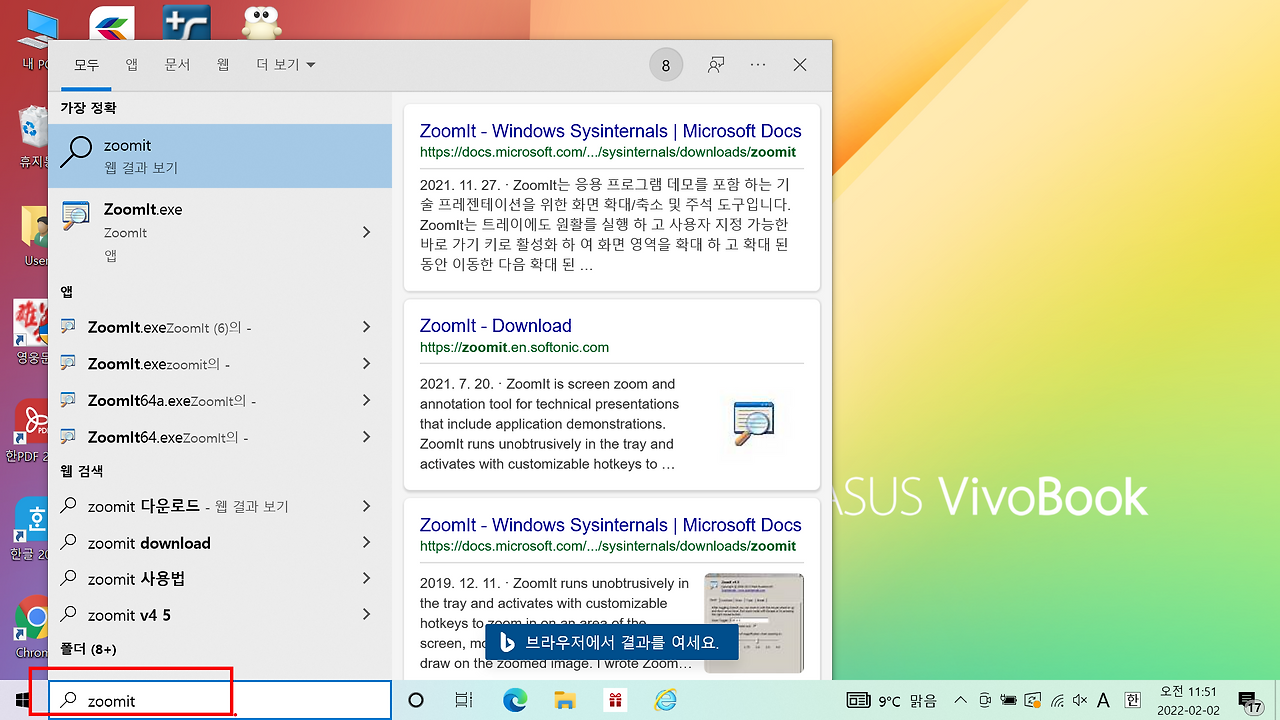Open the zoomit.en.softonic.com URL
This screenshot has width=1280, height=720.
coord(514,347)
